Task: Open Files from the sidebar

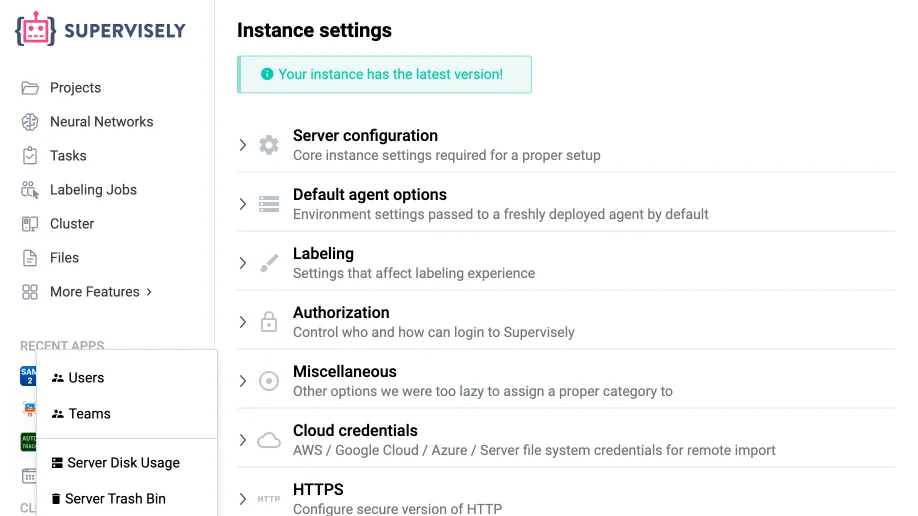Action: pos(64,258)
